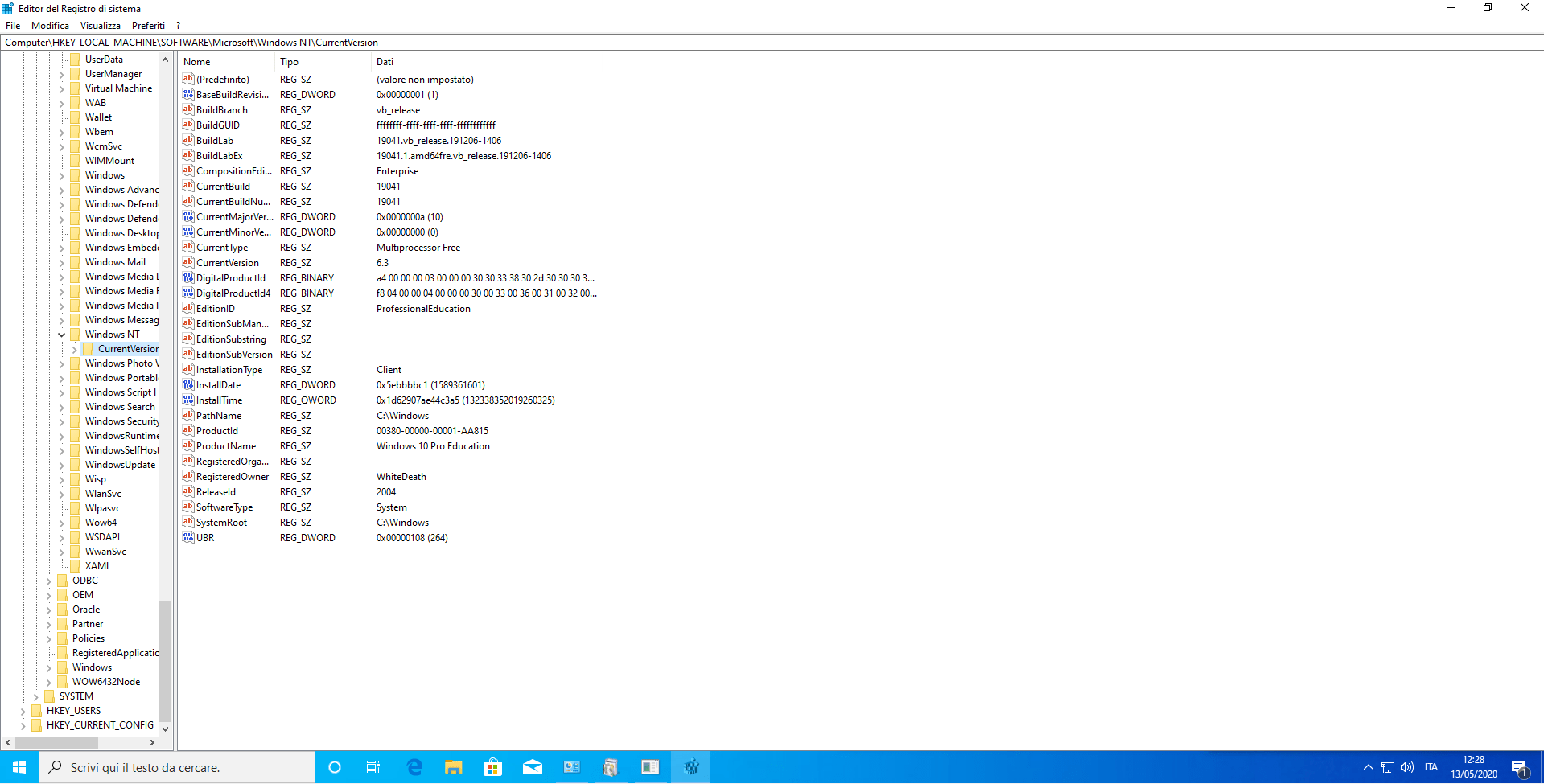Select the ProductName value icon
Image resolution: width=1544 pixels, height=784 pixels.
188,446
